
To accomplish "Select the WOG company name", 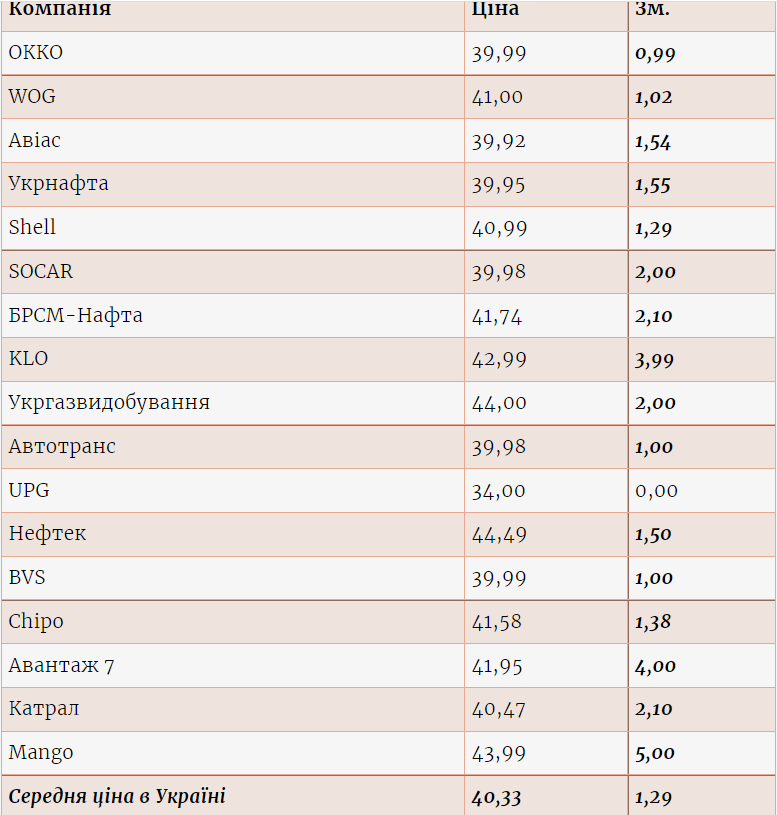I will pyautogui.click(x=32, y=97).
